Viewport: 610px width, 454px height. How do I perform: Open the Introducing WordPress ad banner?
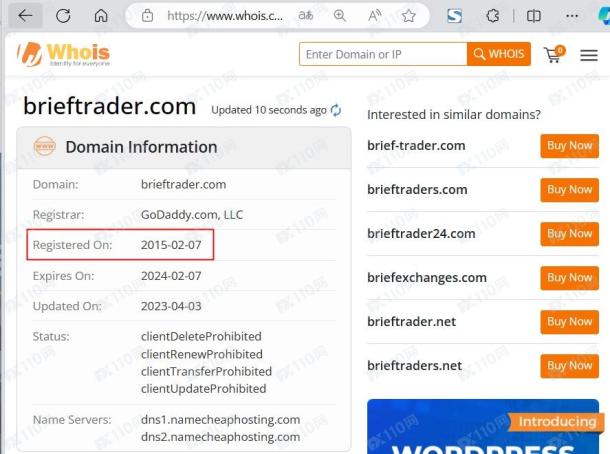coord(483,426)
